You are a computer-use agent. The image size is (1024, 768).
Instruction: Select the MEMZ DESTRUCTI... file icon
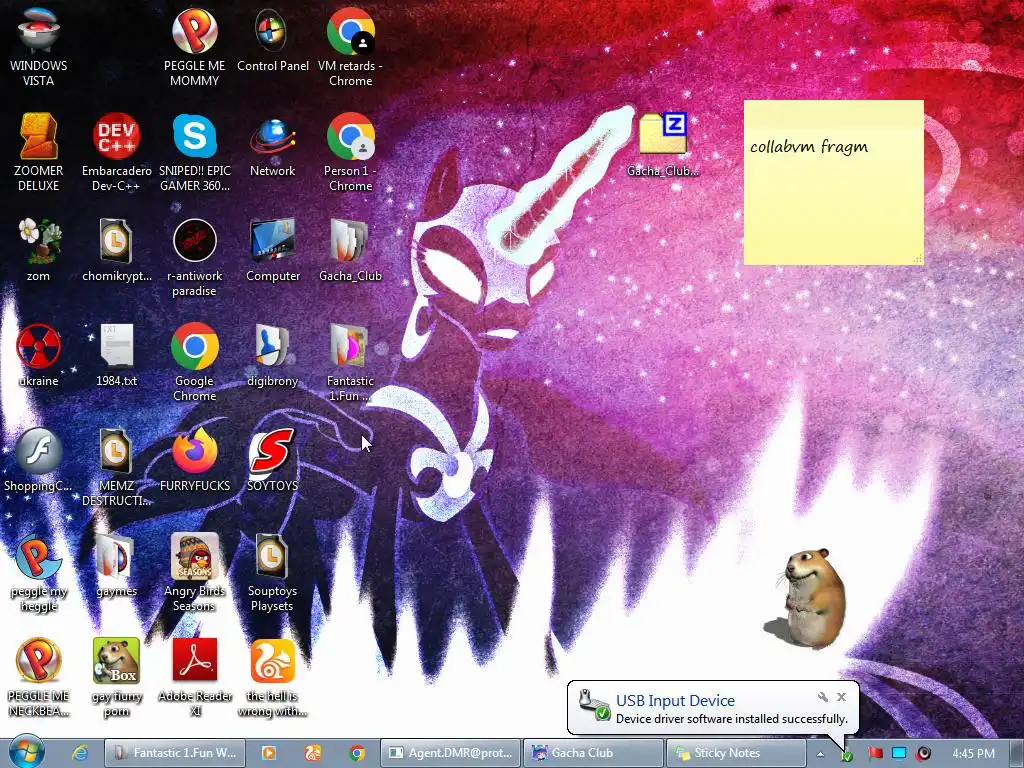(x=117, y=467)
